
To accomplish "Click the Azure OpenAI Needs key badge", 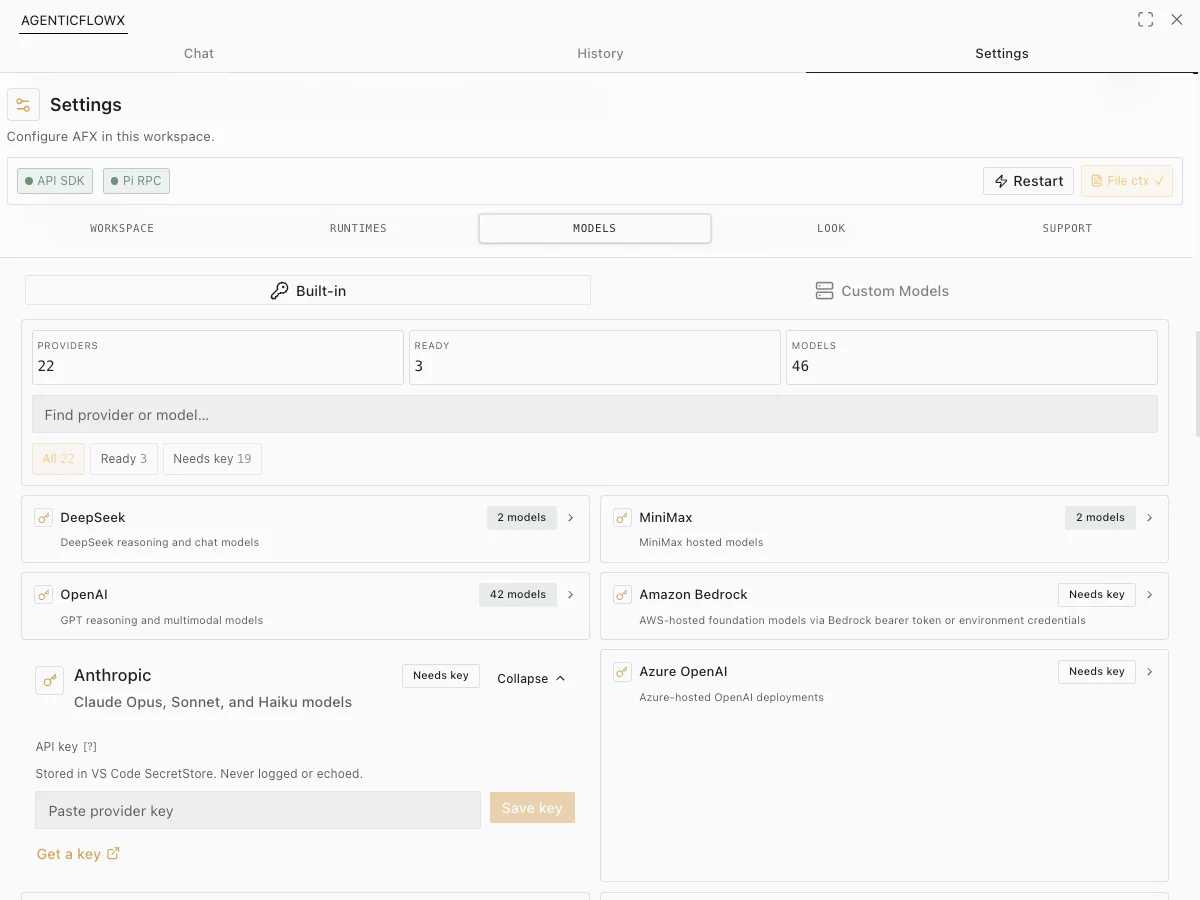I will pyautogui.click(x=1097, y=672).
